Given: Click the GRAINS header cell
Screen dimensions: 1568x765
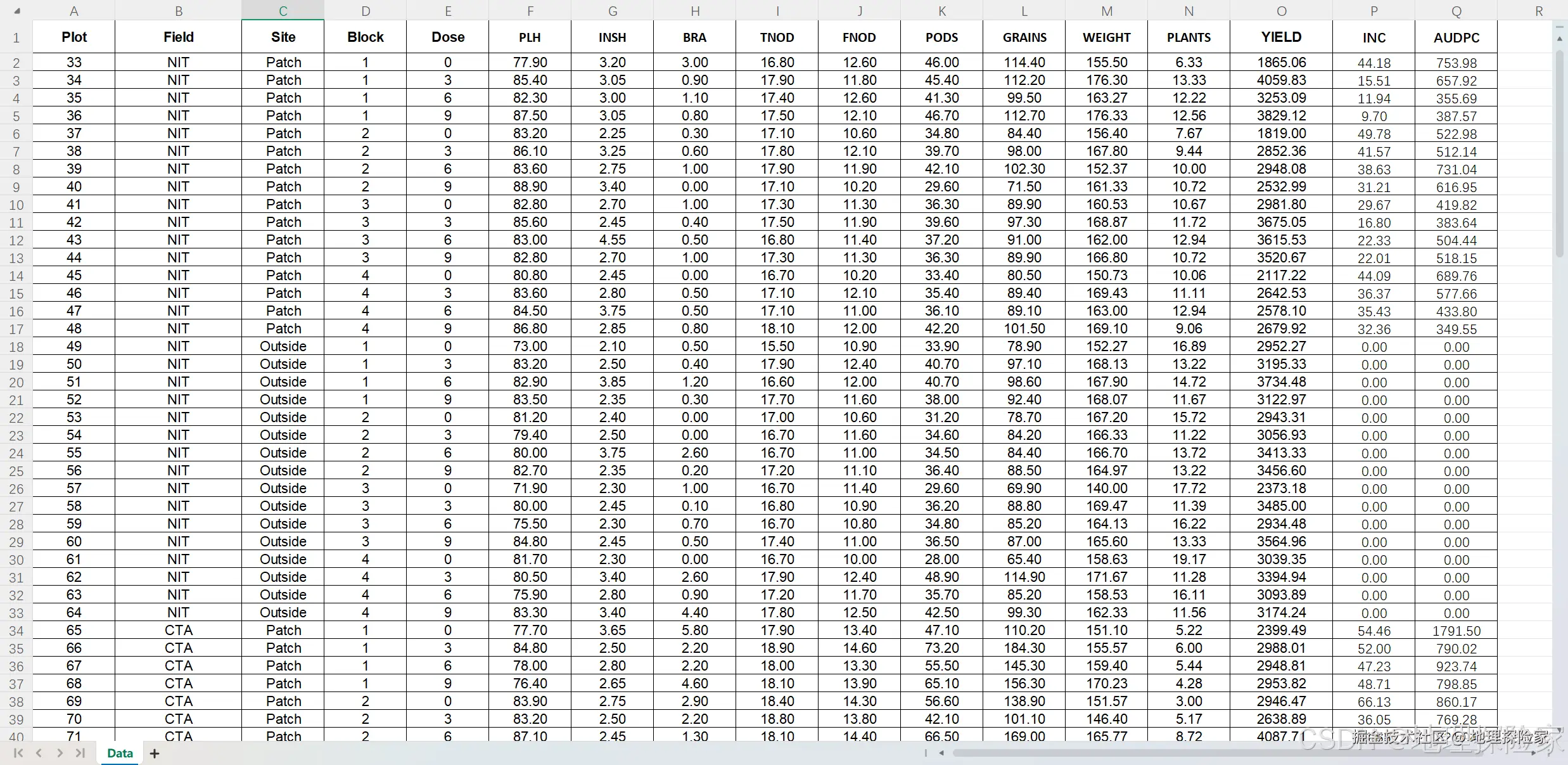Looking at the screenshot, I should (1024, 37).
